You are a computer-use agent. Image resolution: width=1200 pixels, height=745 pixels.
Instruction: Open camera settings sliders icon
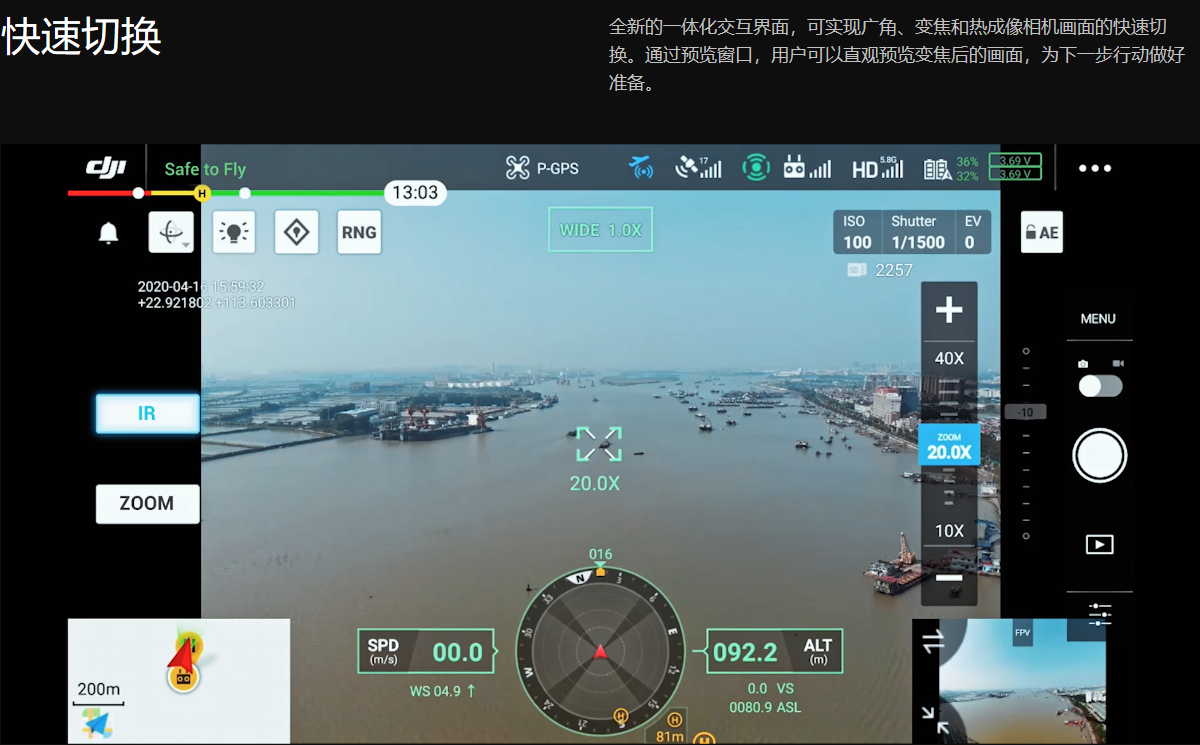click(1100, 614)
